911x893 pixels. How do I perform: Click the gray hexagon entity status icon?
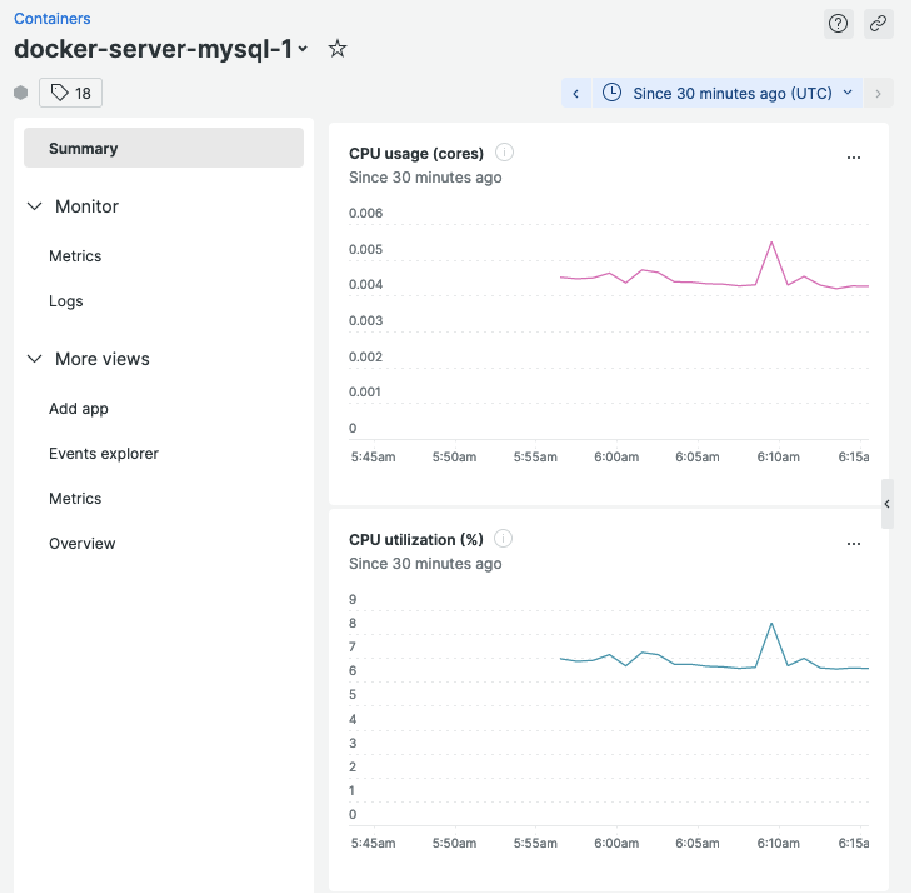pos(21,93)
